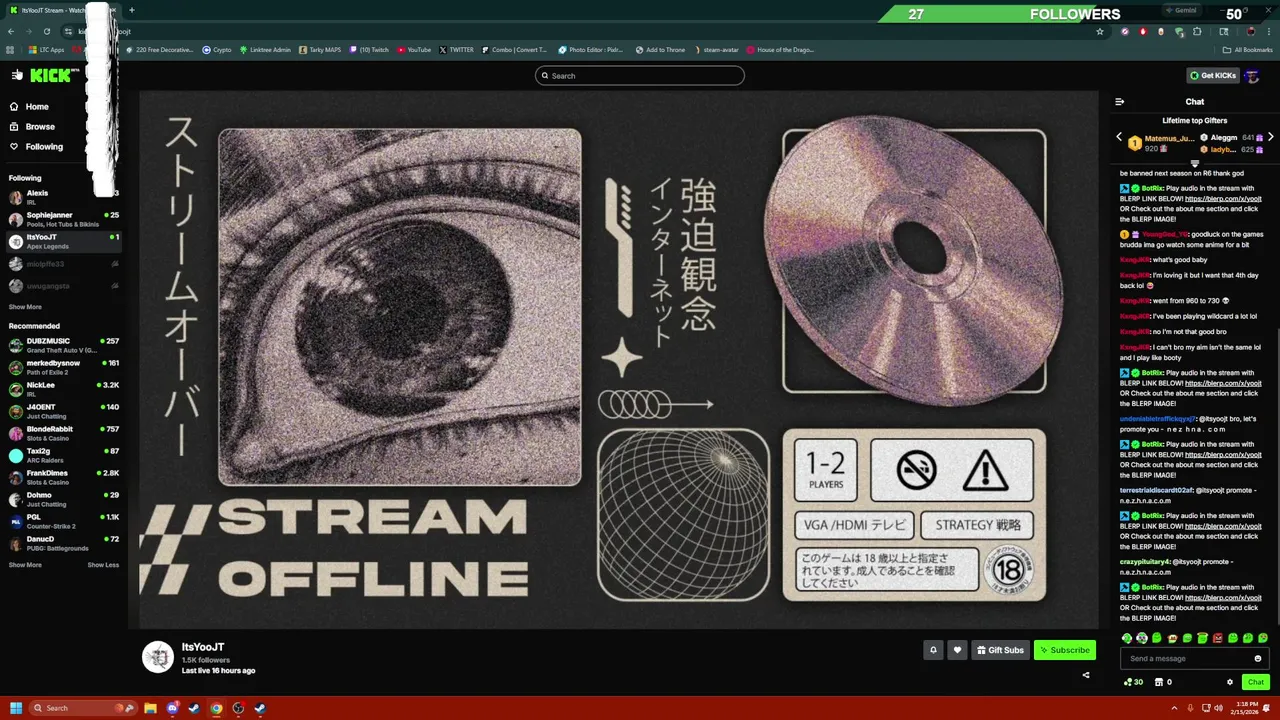Pick the last quick emote in row
The width and height of the screenshot is (1280, 720).
pyautogui.click(x=1263, y=638)
